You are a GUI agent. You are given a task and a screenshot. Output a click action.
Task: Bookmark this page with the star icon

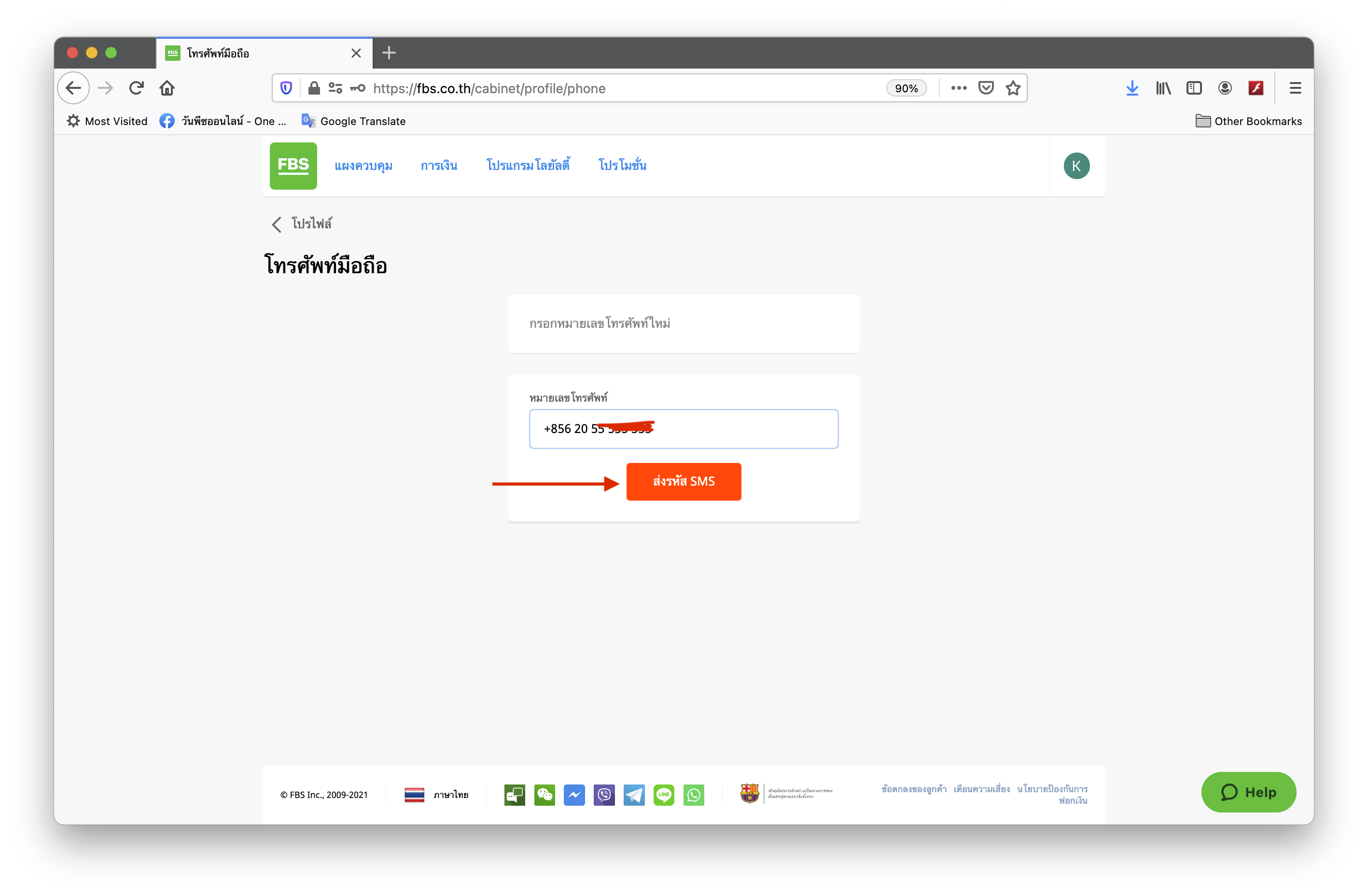pos(1013,88)
